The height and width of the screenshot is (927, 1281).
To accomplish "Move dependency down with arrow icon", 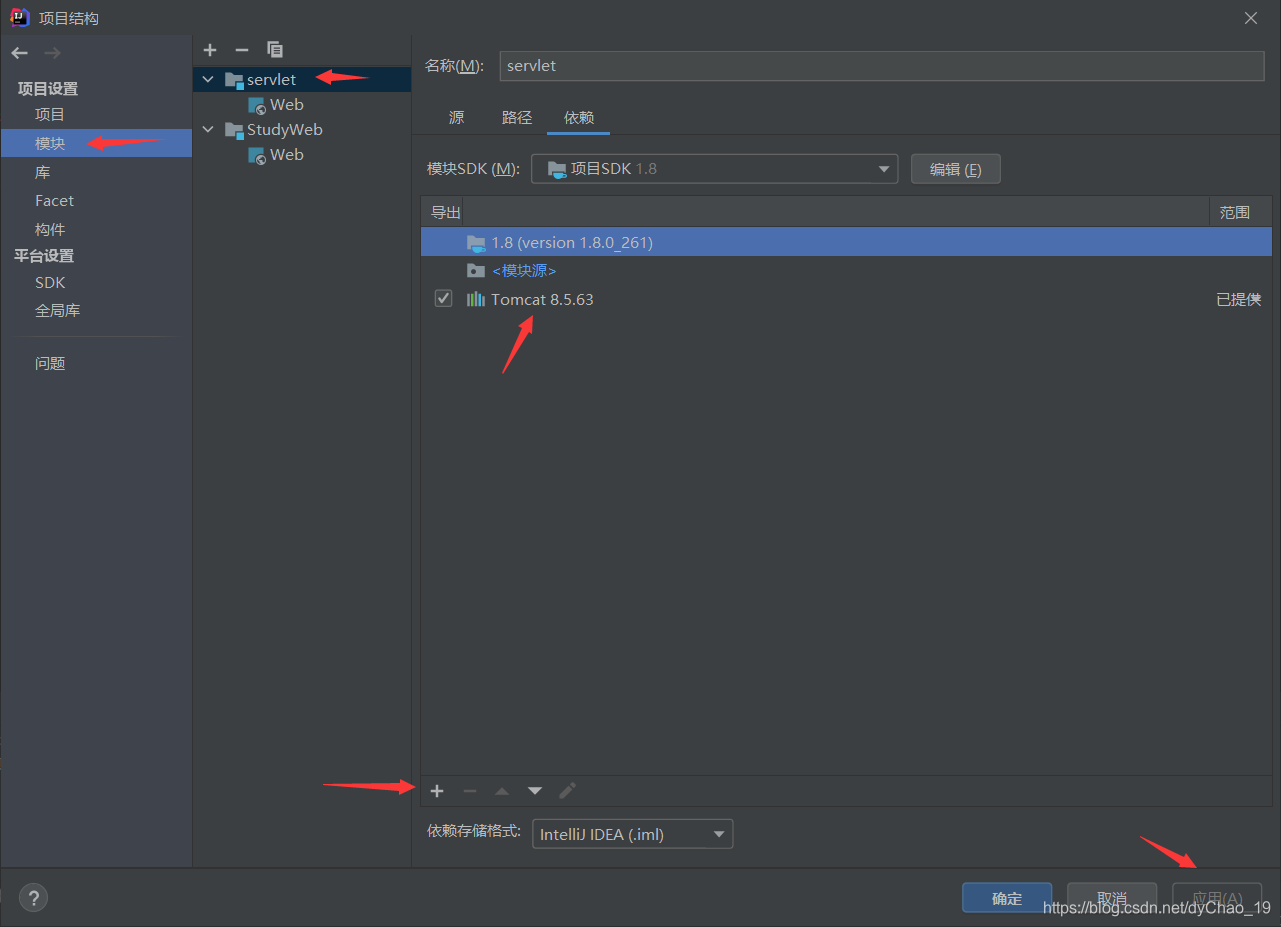I will [535, 791].
